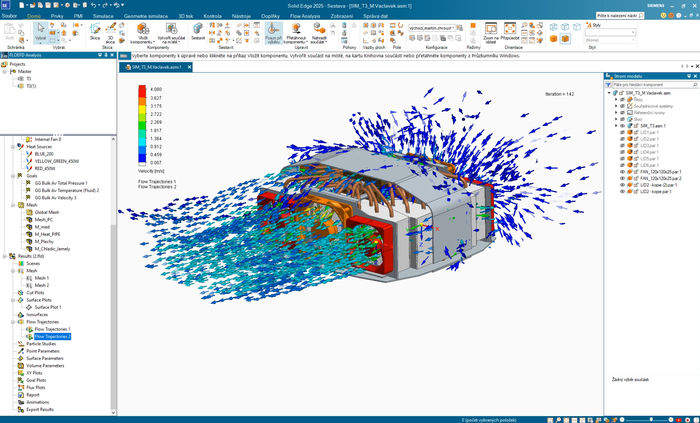Click the red color of velocity legend
The image size is (700, 423).
pyautogui.click(x=142, y=91)
